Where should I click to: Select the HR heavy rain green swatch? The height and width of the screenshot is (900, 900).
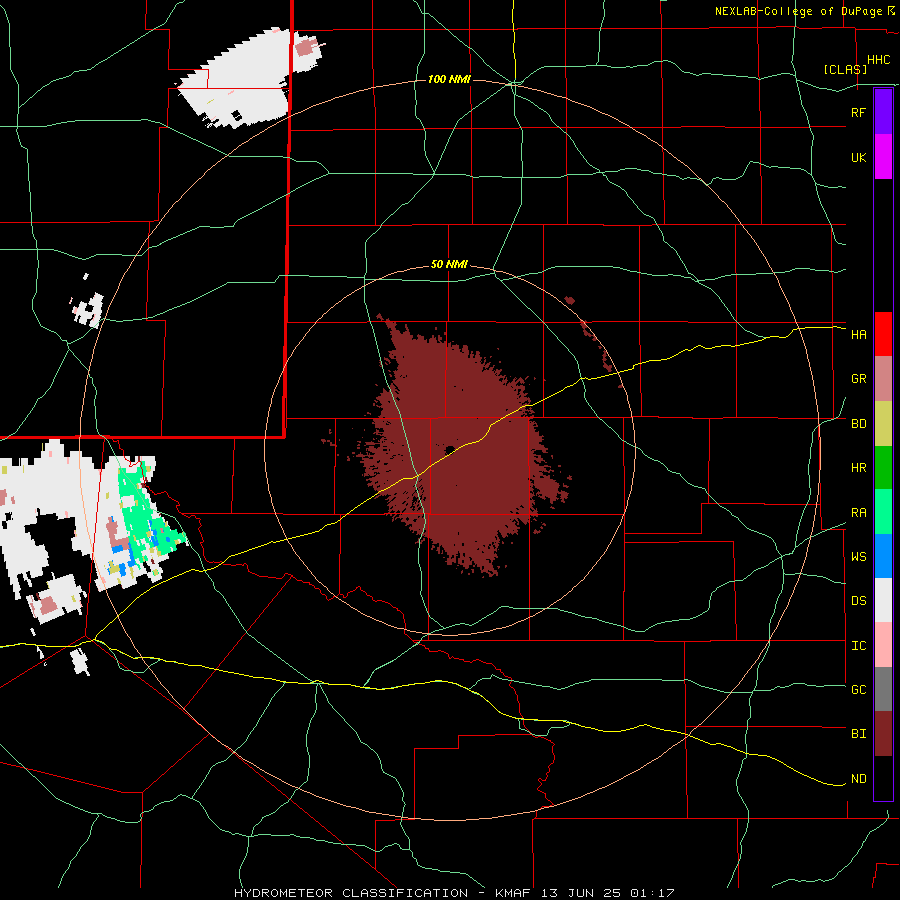[x=883, y=467]
